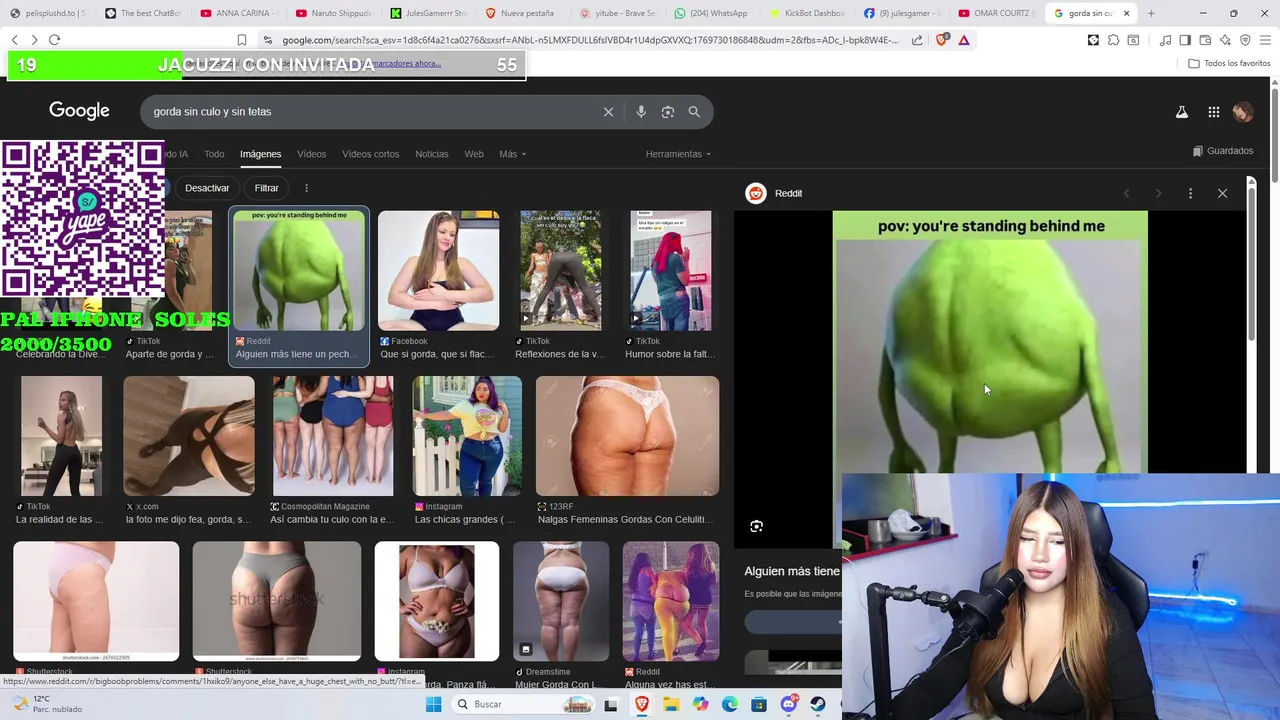Open Copilot from taskbar
This screenshot has width=1280, height=720.
click(700, 704)
